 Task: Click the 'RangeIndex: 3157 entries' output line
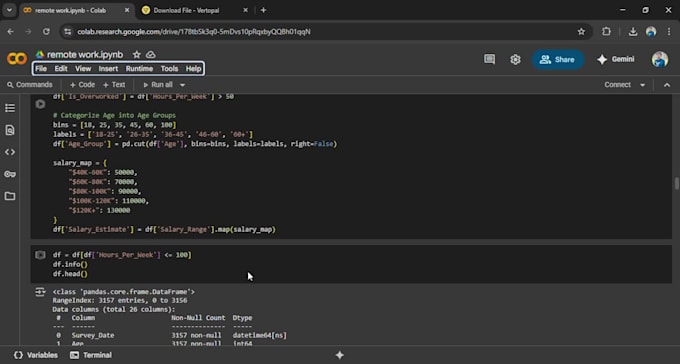[x=120, y=300]
